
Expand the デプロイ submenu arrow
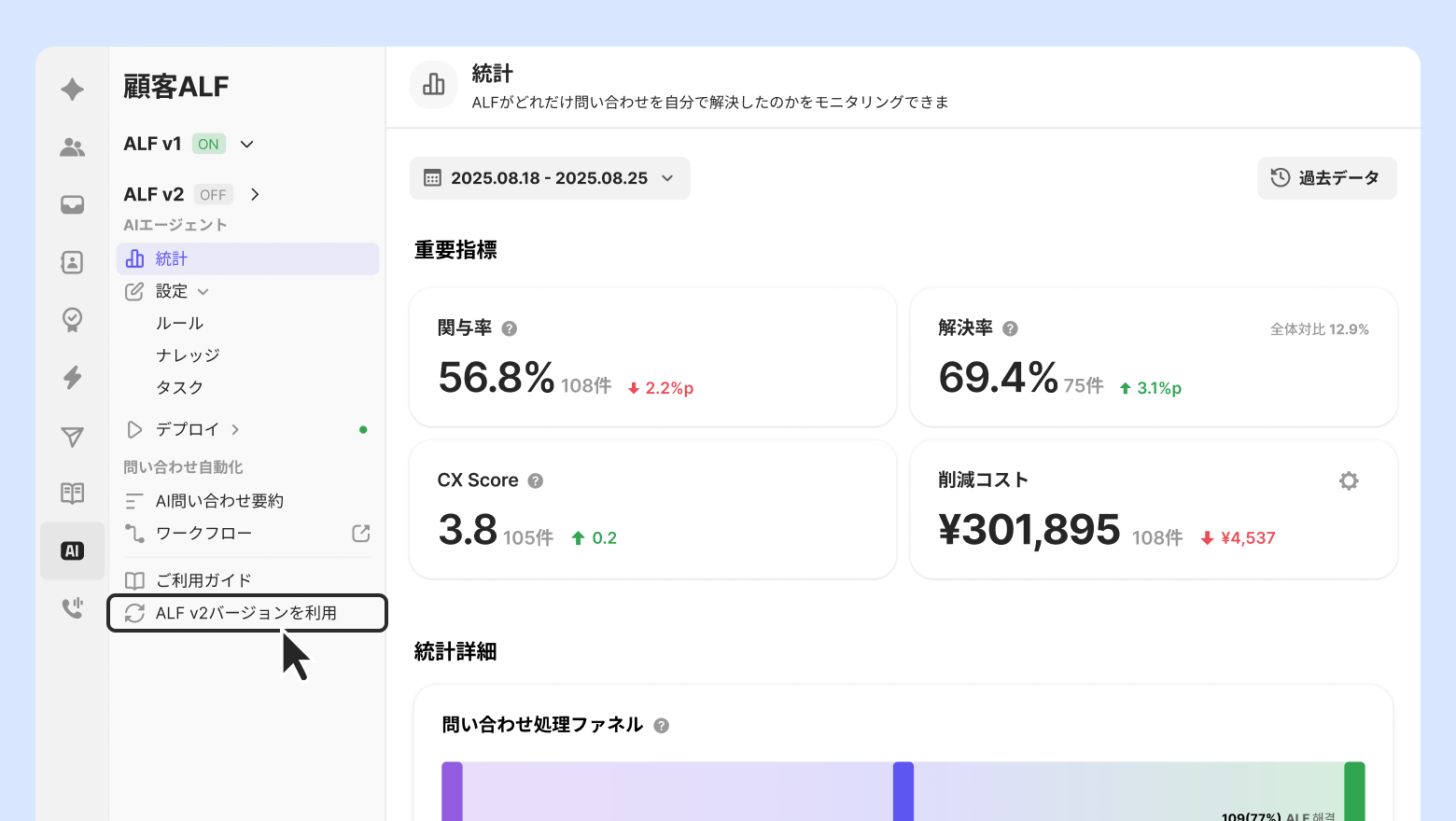click(x=235, y=429)
